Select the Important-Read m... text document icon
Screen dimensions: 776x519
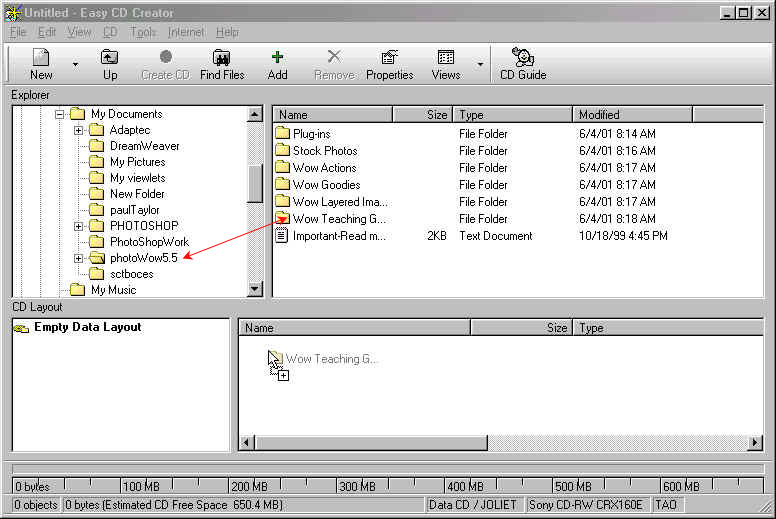282,236
